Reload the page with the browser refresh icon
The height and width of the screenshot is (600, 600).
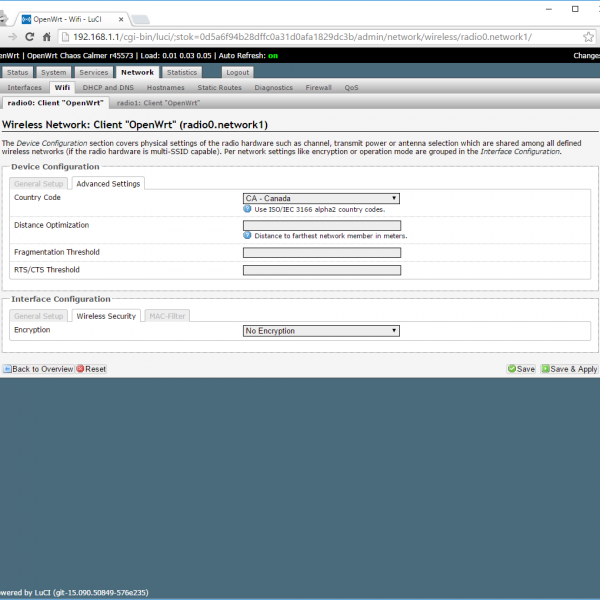click(x=46, y=37)
